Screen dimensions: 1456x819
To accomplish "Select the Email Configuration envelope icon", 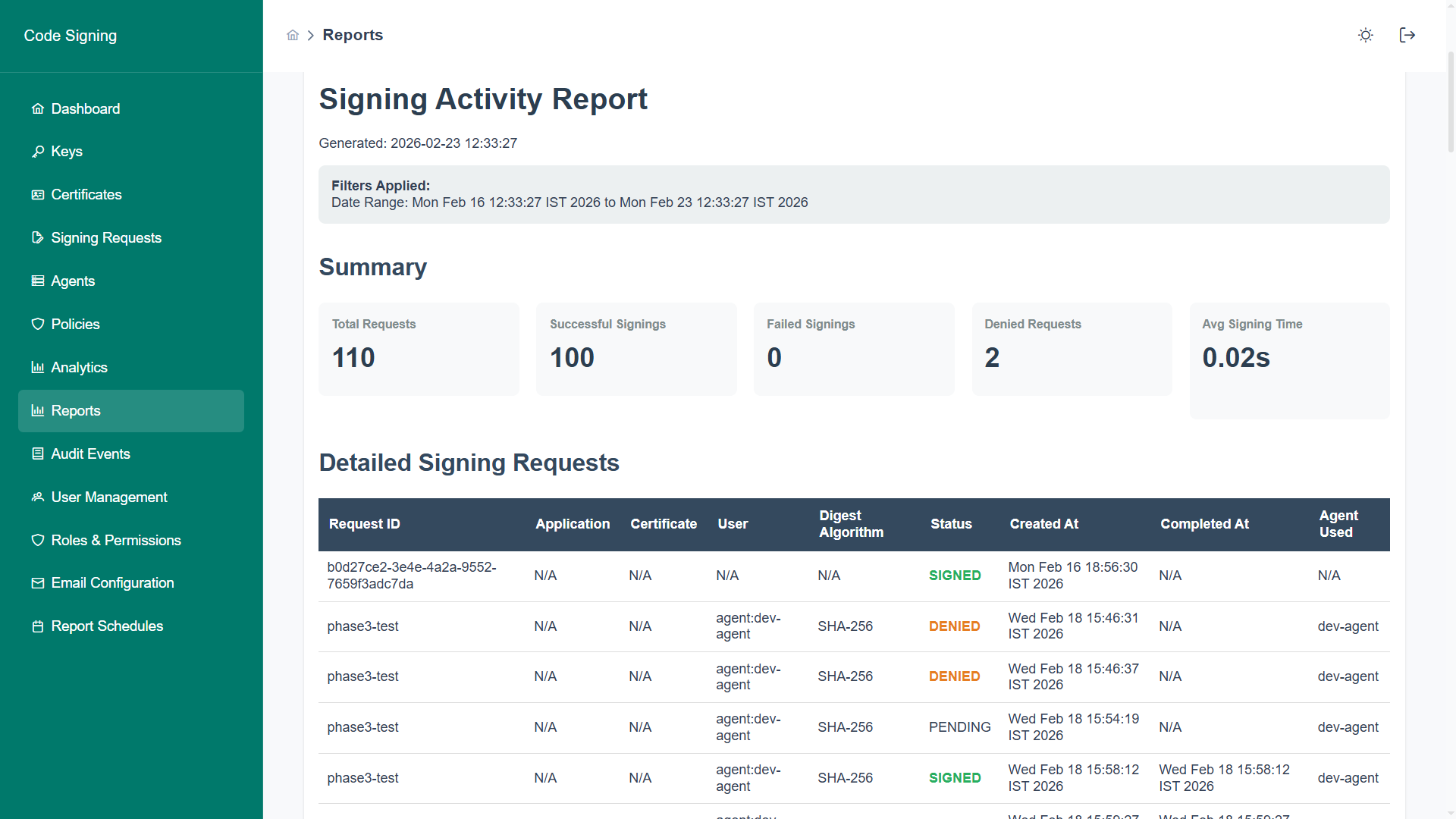I will pos(38,582).
